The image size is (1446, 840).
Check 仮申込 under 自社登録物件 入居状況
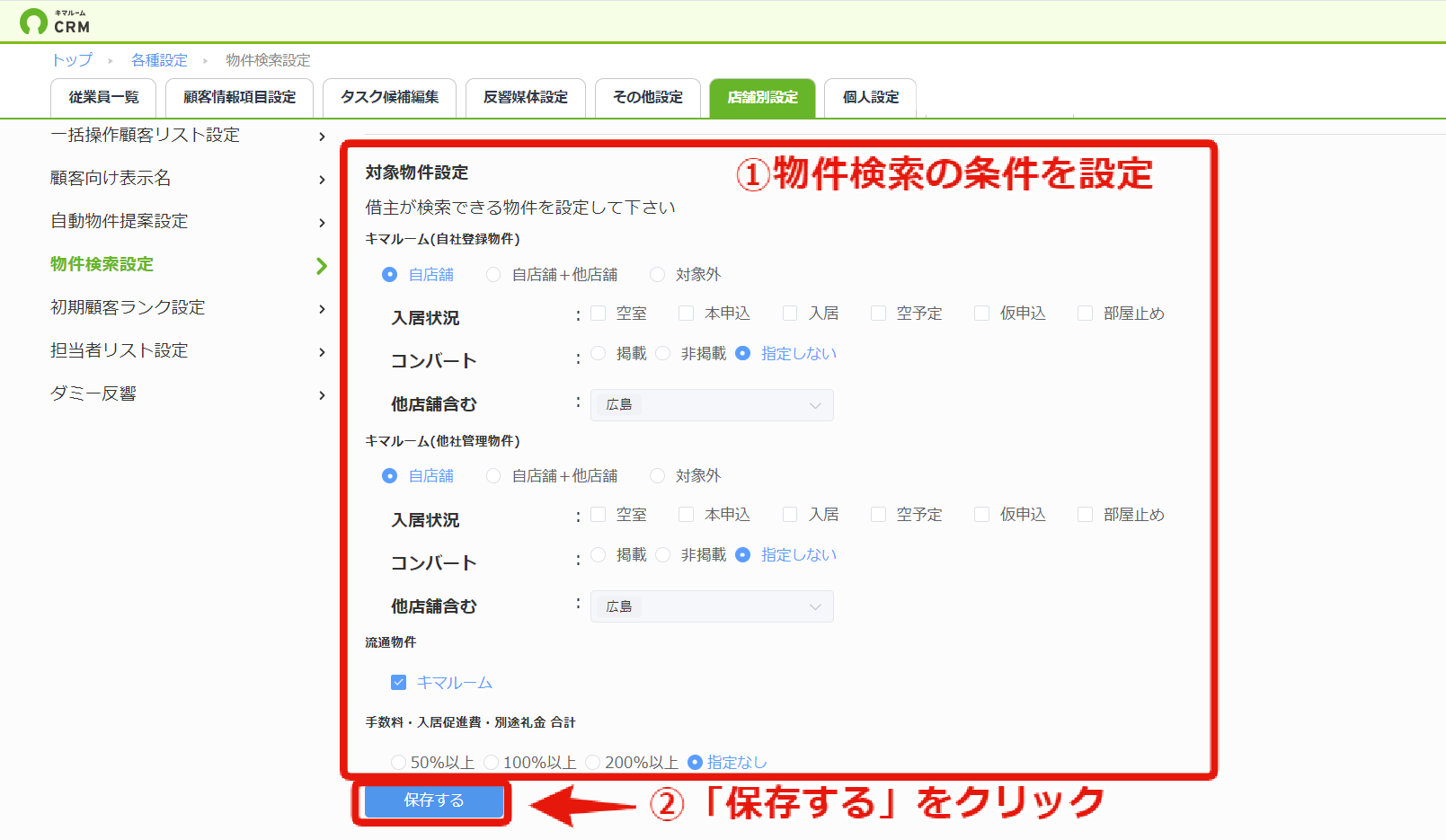tap(981, 314)
